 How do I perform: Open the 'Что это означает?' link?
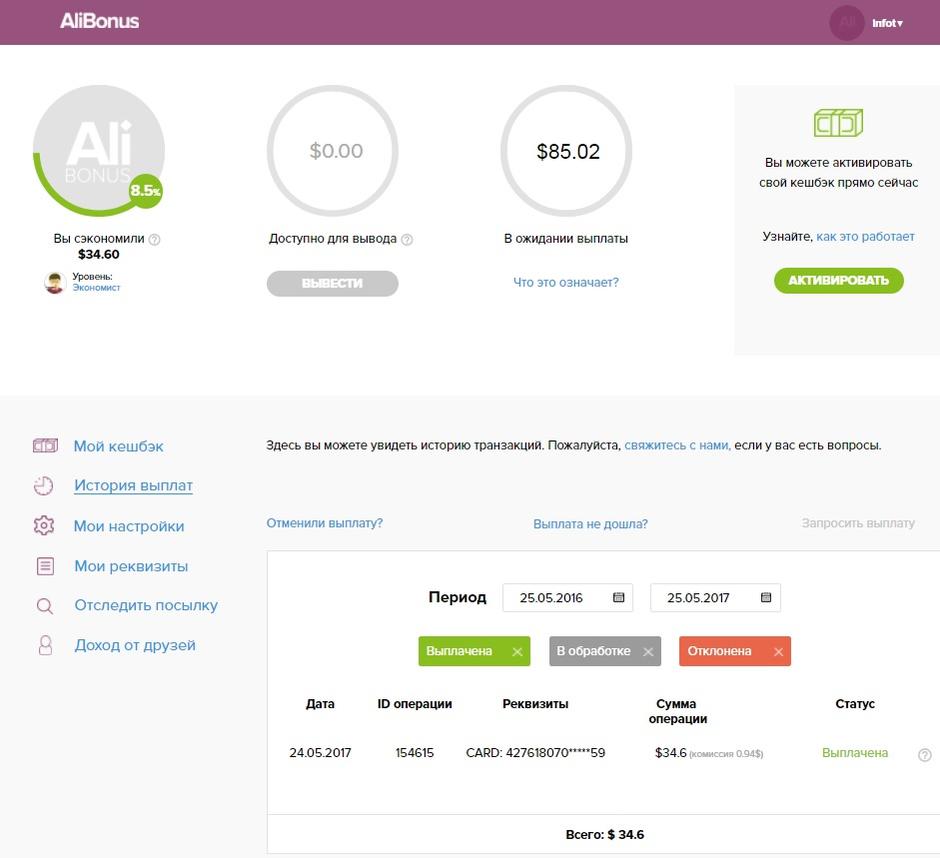click(566, 282)
